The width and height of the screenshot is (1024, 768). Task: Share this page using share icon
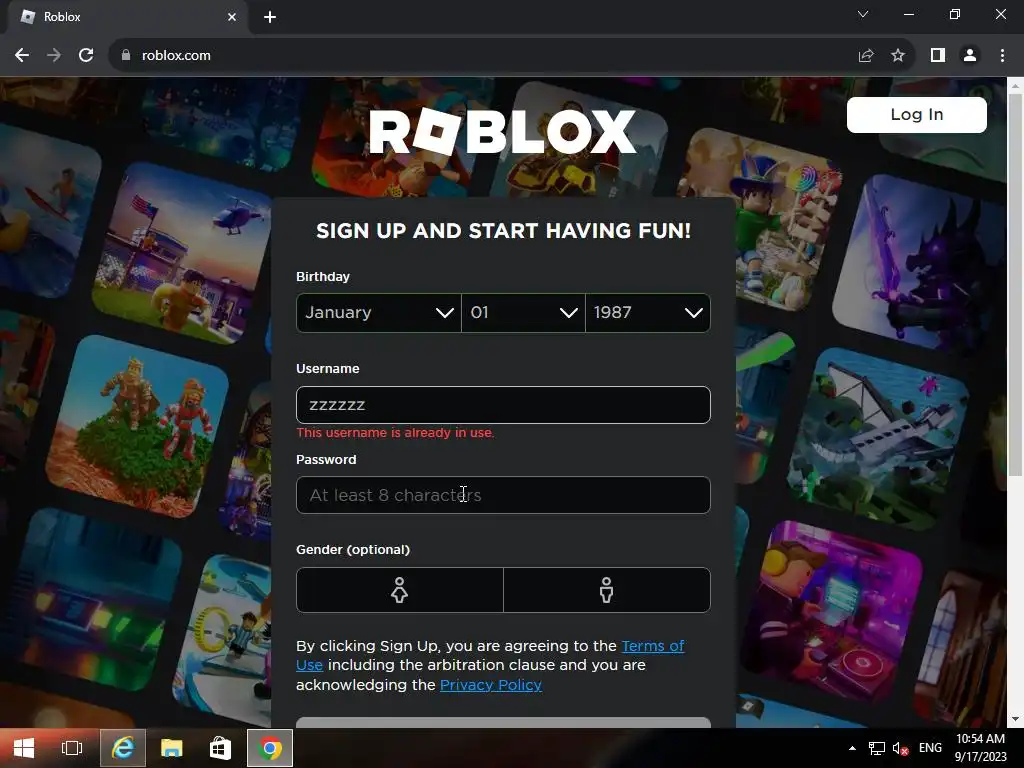point(866,56)
